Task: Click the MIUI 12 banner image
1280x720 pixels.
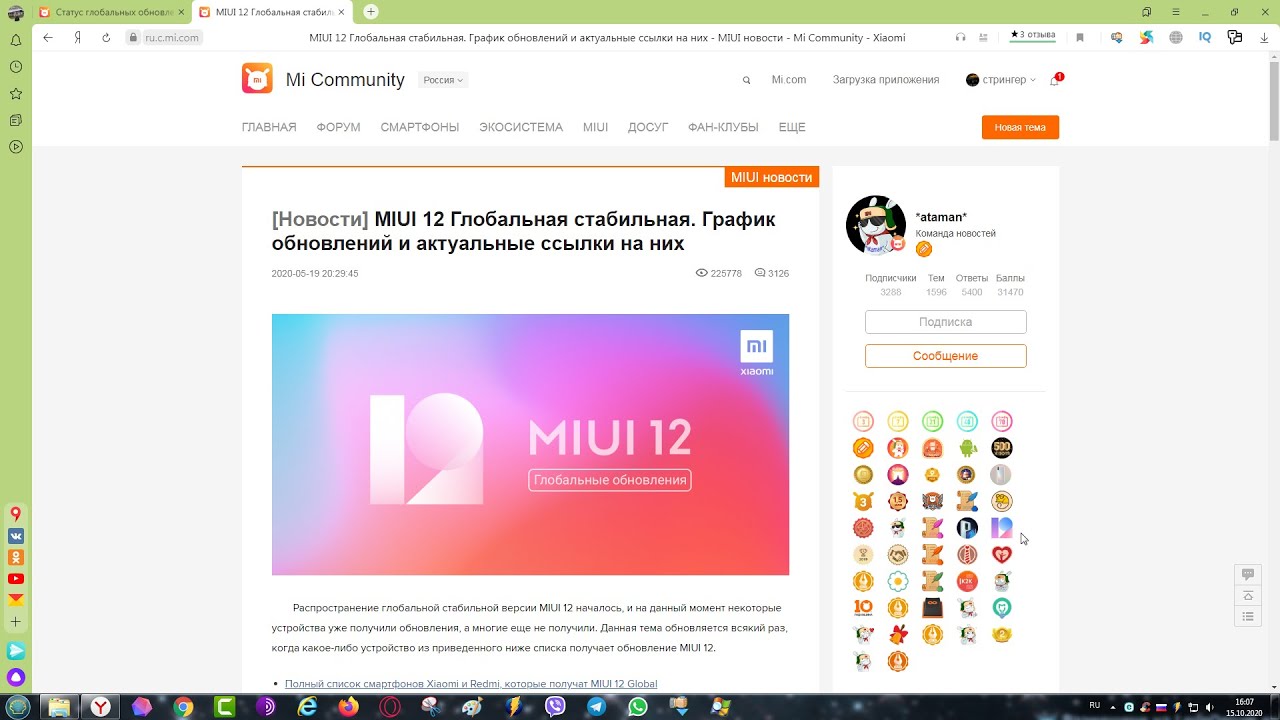Action: click(530, 445)
